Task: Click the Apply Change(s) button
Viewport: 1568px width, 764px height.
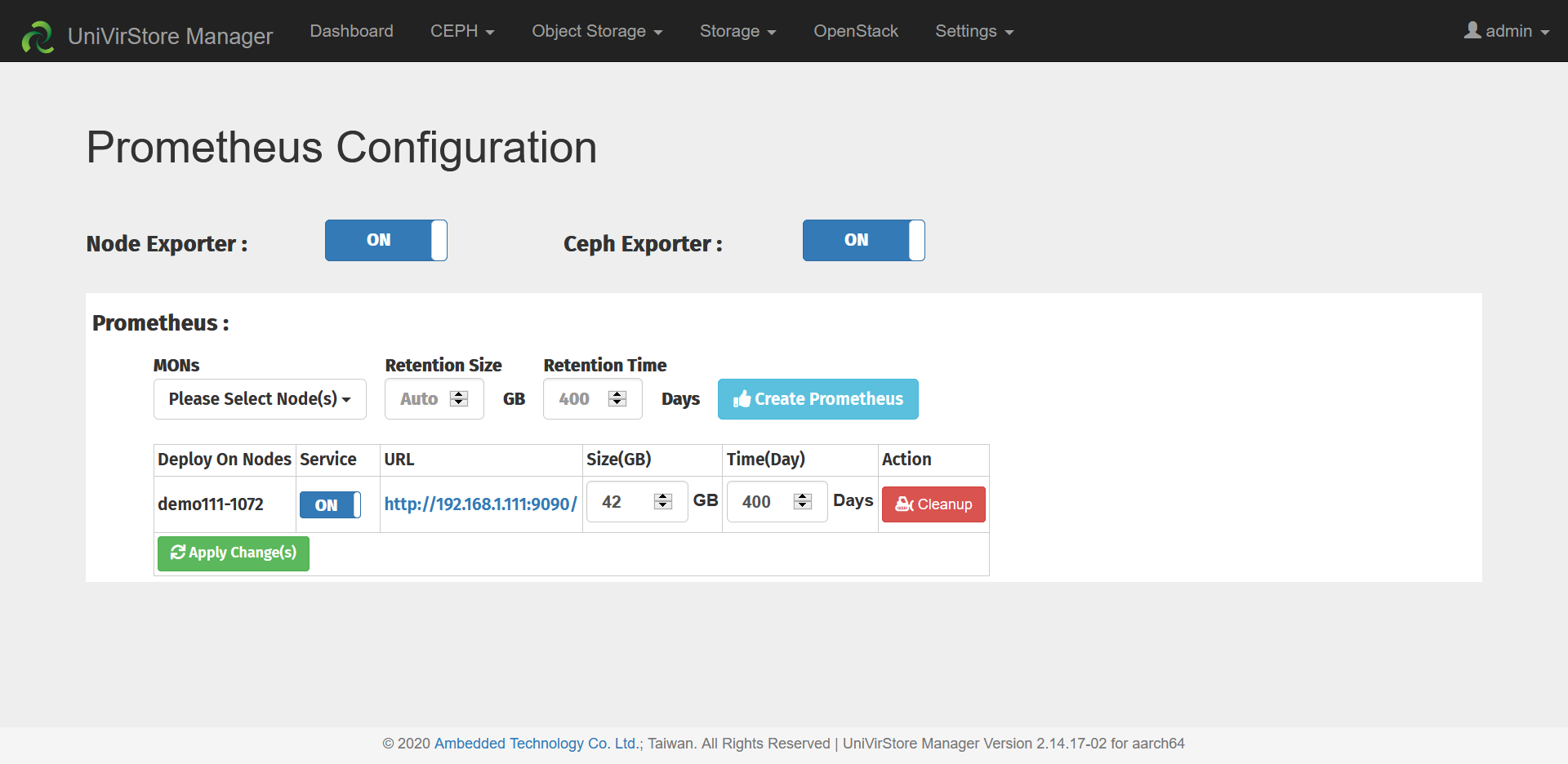Action: 234,553
